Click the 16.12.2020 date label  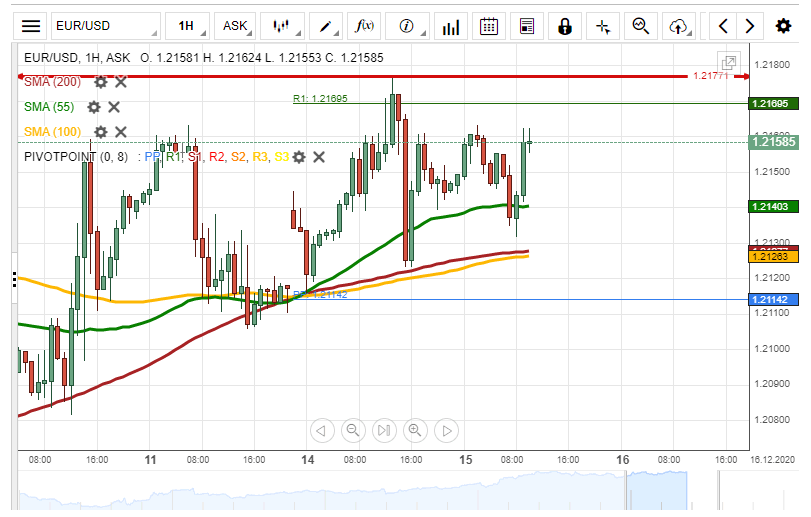772,460
